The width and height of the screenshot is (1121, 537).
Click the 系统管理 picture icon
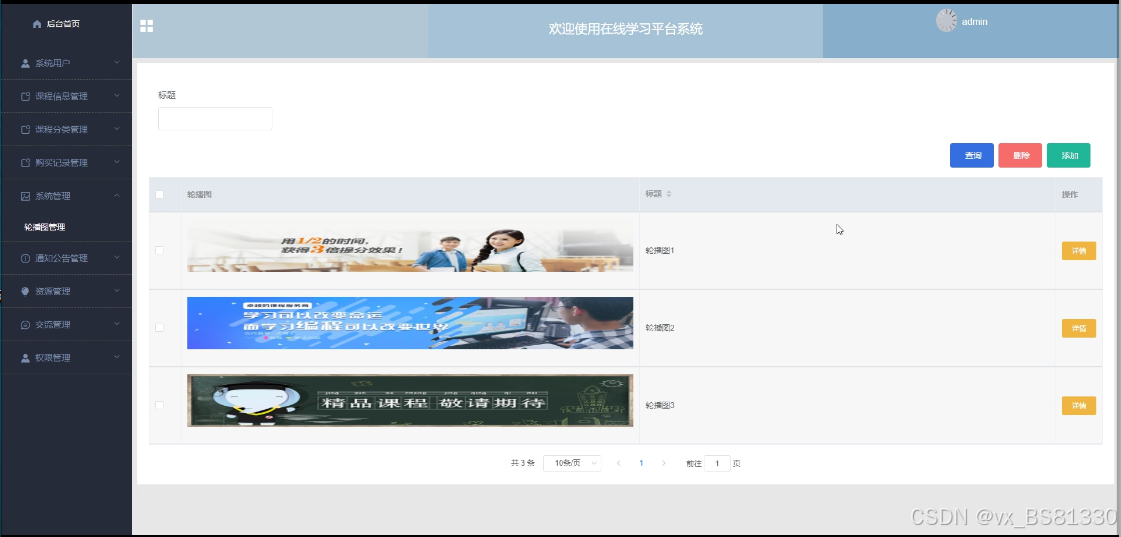point(26,196)
